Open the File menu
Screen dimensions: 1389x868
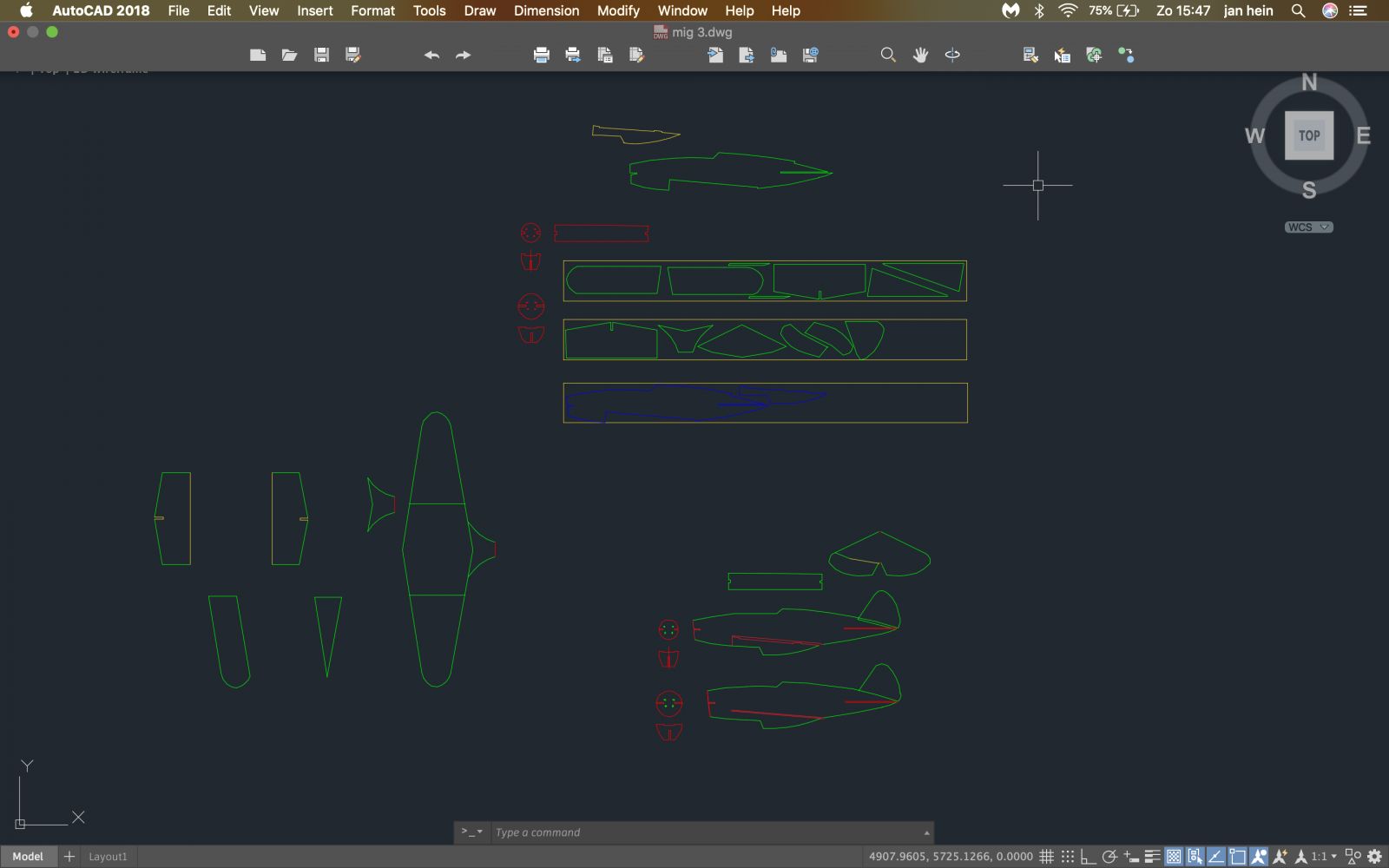click(179, 10)
